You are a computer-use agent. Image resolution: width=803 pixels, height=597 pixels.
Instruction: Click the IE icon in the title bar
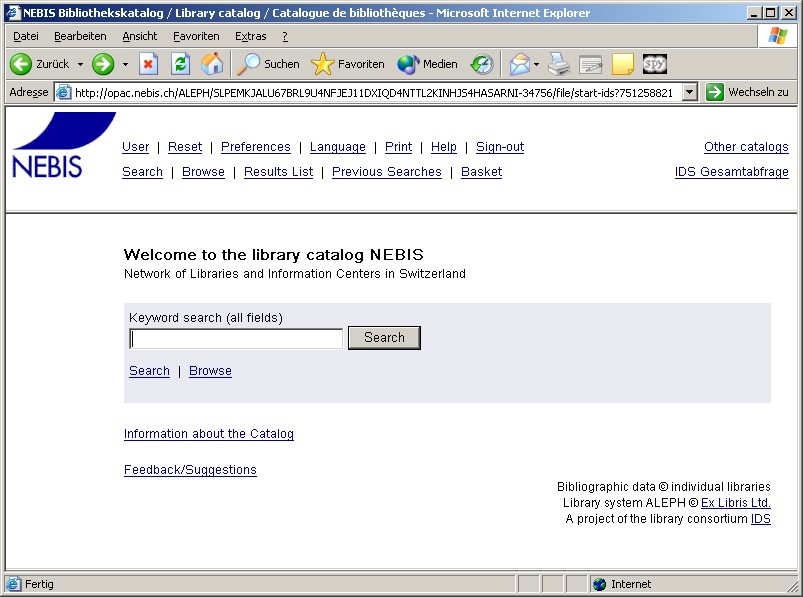click(x=13, y=13)
